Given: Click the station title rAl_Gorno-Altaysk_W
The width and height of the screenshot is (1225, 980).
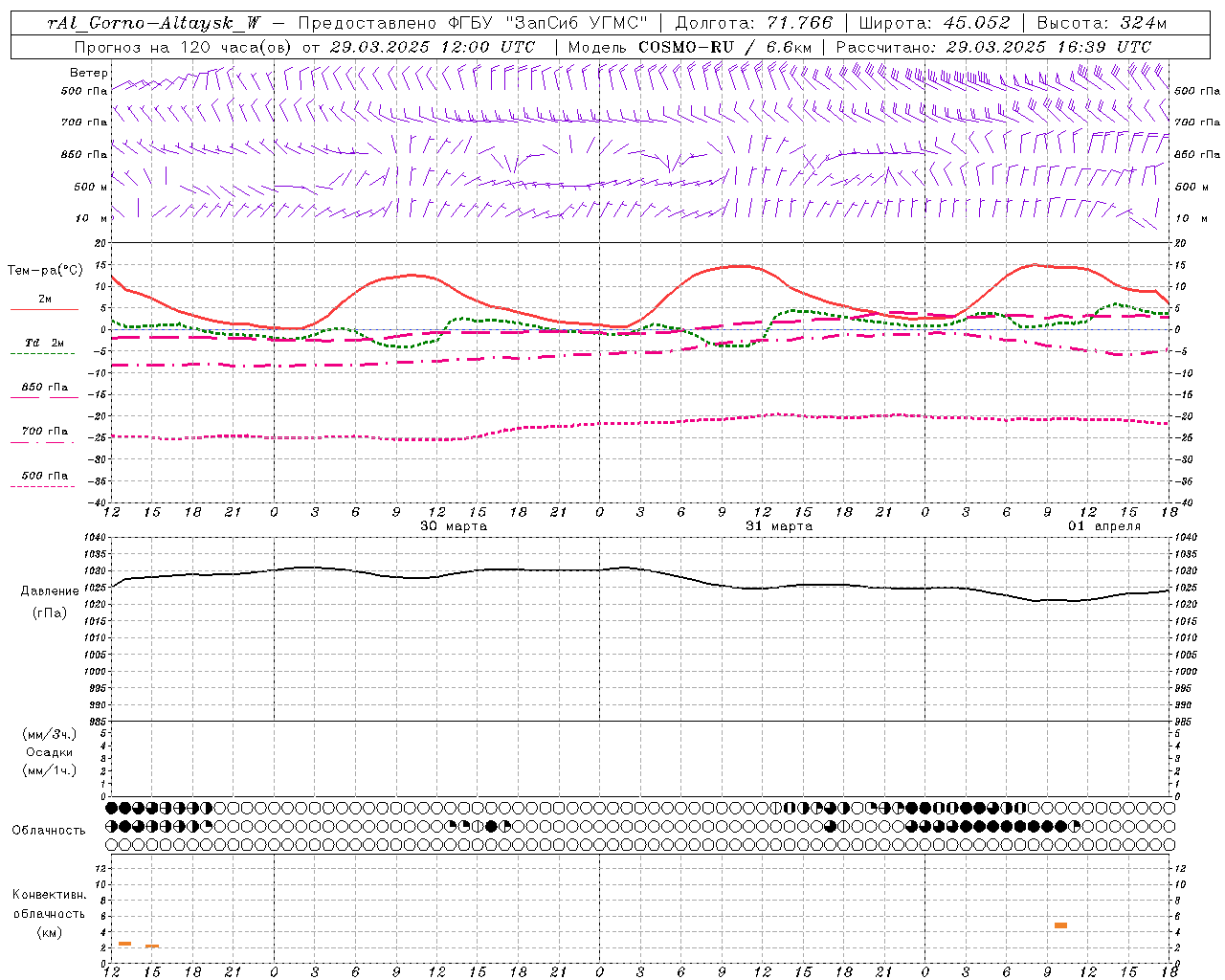Looking at the screenshot, I should coord(153,23).
